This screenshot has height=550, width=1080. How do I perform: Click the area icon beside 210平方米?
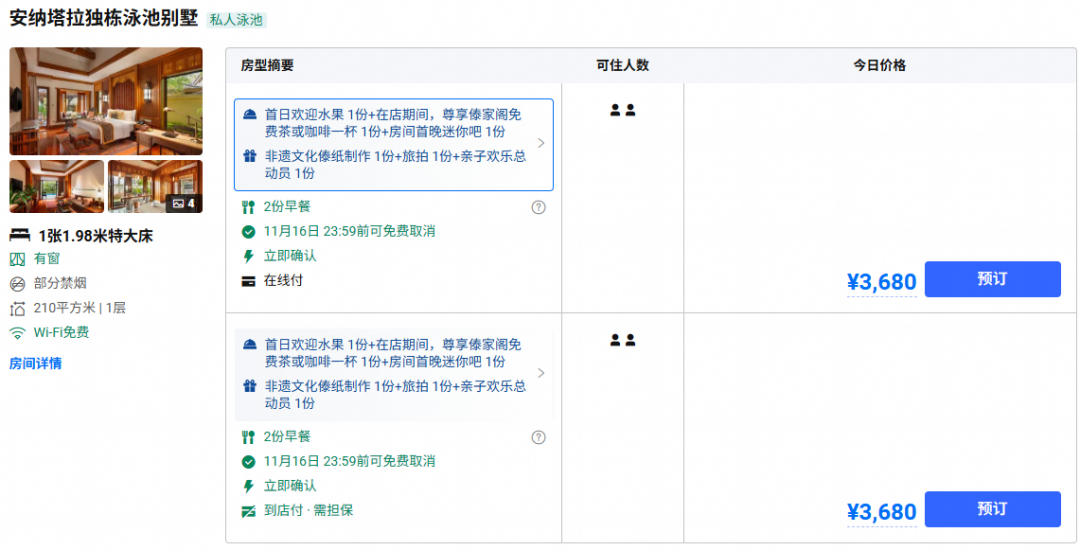(17, 308)
